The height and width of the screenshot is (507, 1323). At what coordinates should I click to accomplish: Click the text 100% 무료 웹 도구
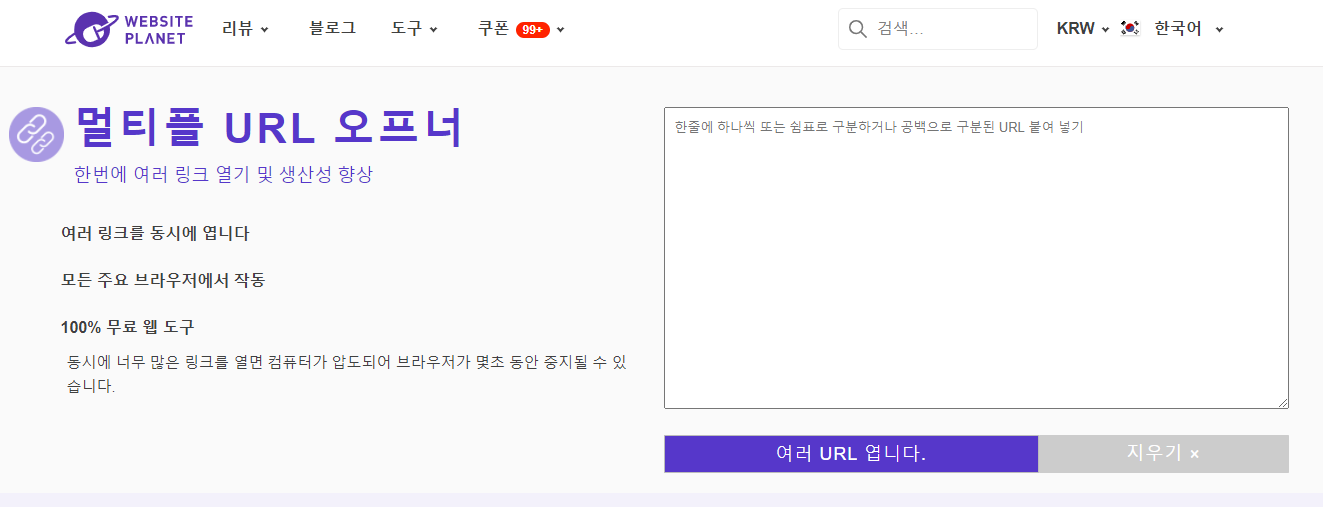(x=128, y=327)
